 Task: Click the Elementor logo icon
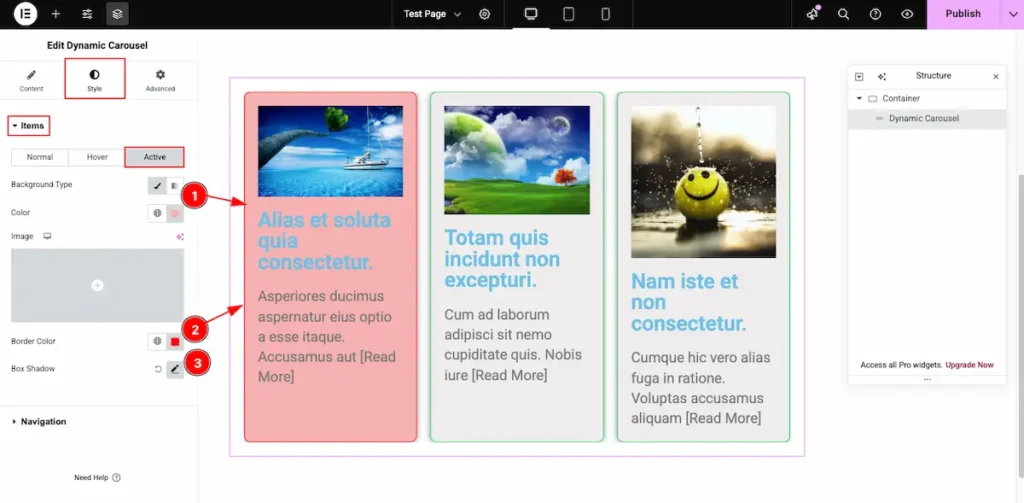click(25, 14)
